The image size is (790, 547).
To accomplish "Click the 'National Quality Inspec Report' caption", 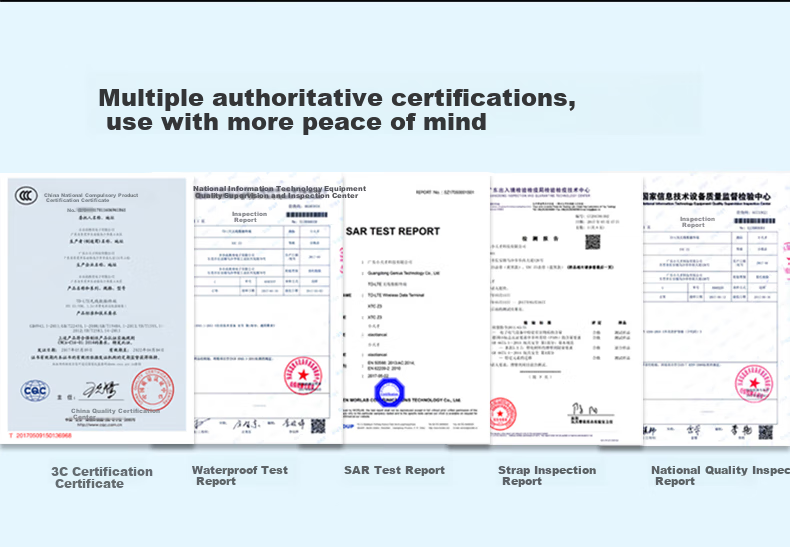I will click(x=720, y=475).
